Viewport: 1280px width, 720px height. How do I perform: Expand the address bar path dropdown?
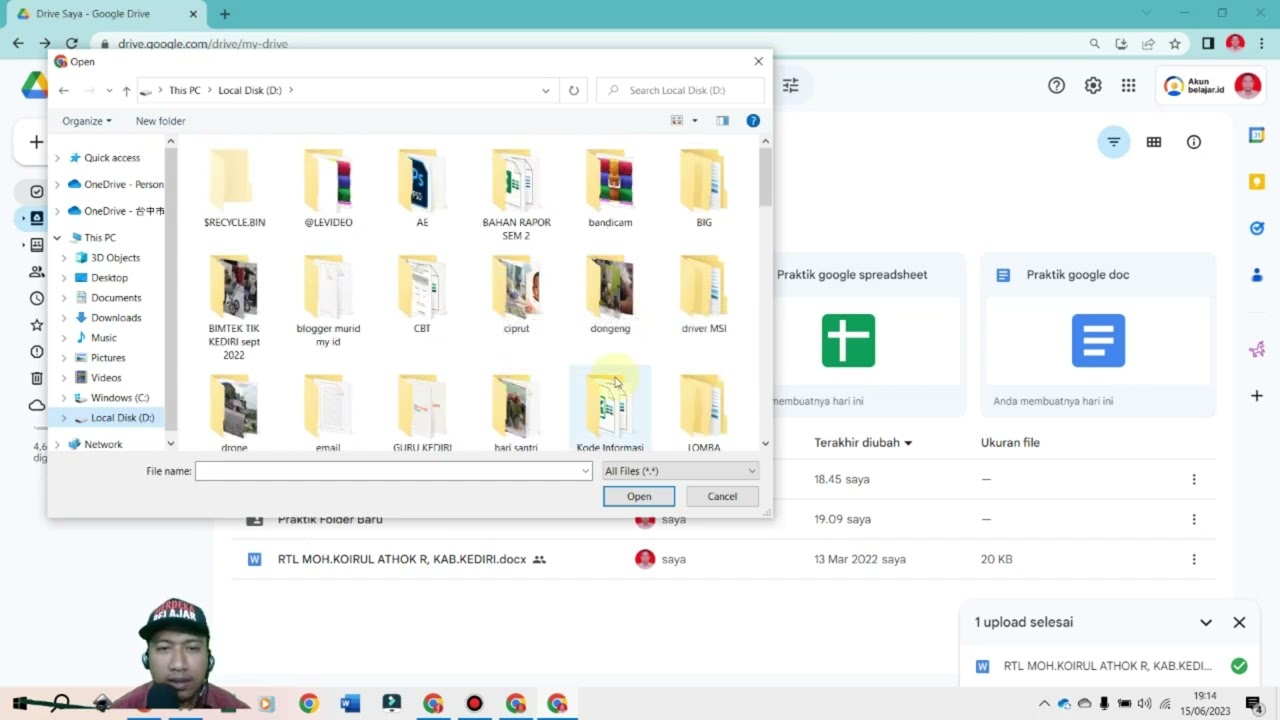coord(545,90)
